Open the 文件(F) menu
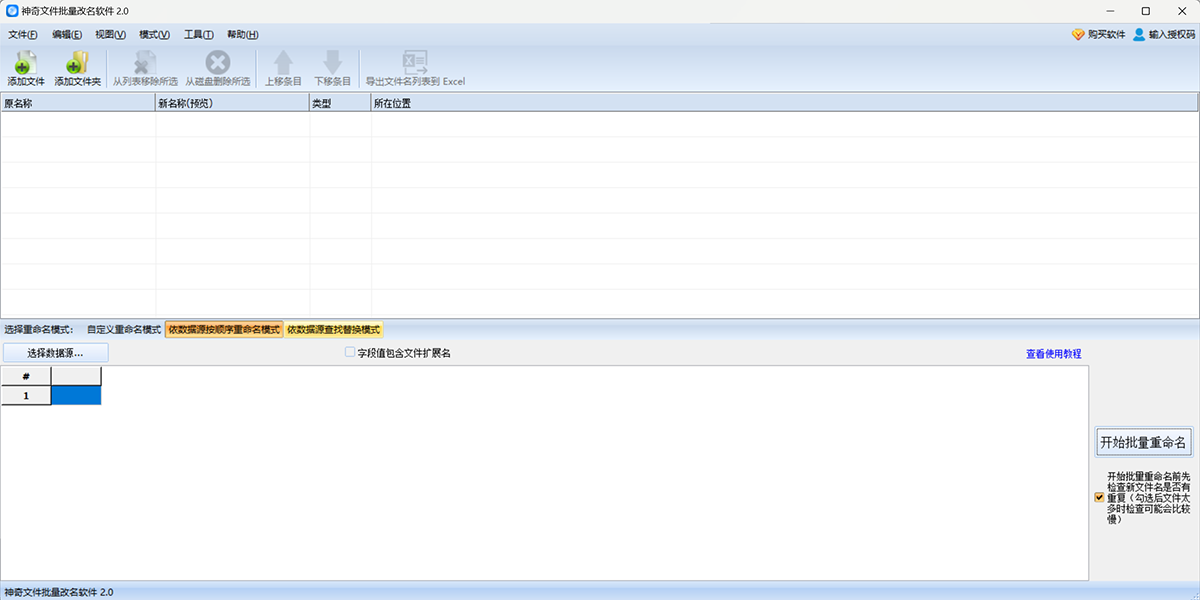Viewport: 1200px width, 600px height. pyautogui.click(x=23, y=35)
